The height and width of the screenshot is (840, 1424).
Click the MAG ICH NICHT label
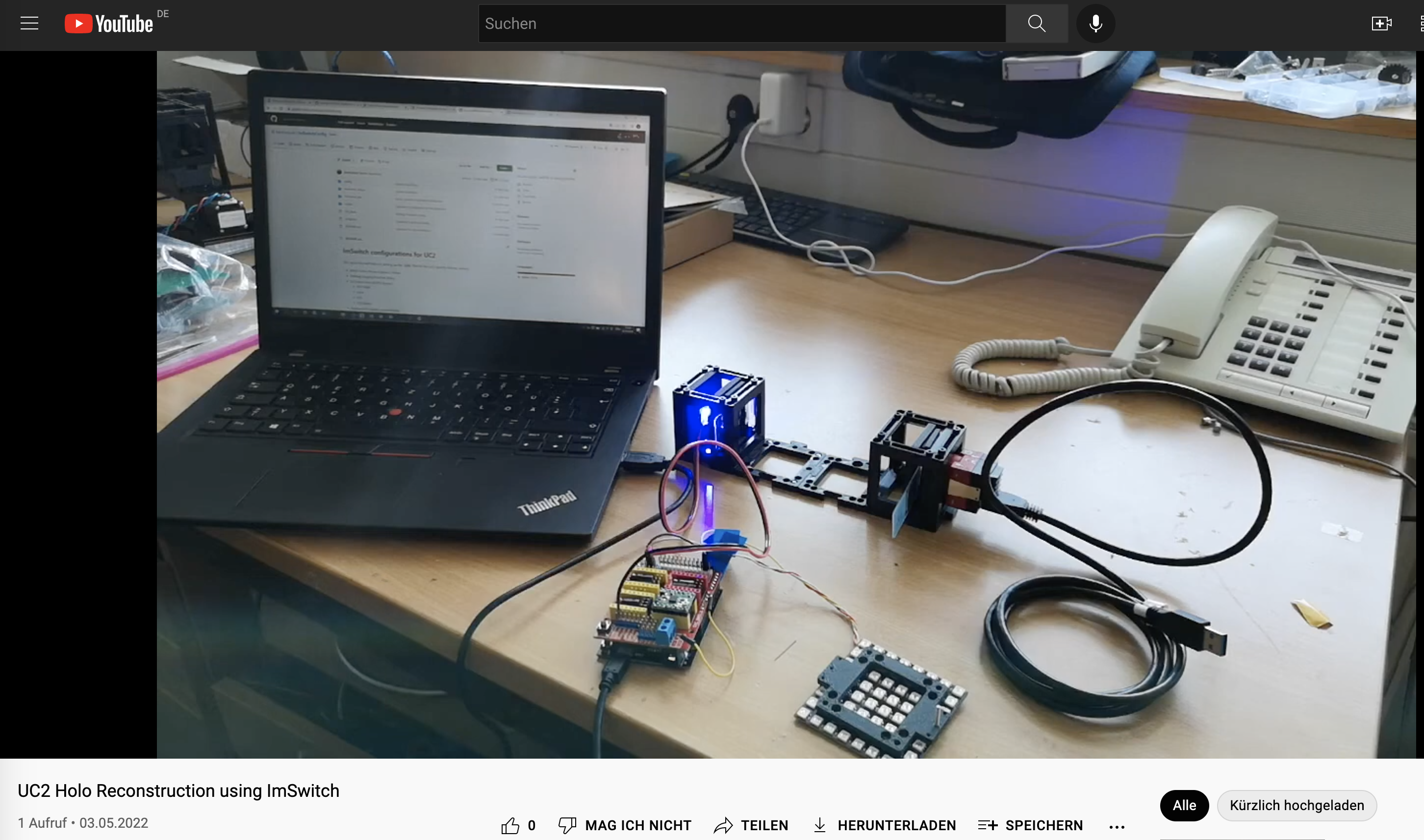638,825
